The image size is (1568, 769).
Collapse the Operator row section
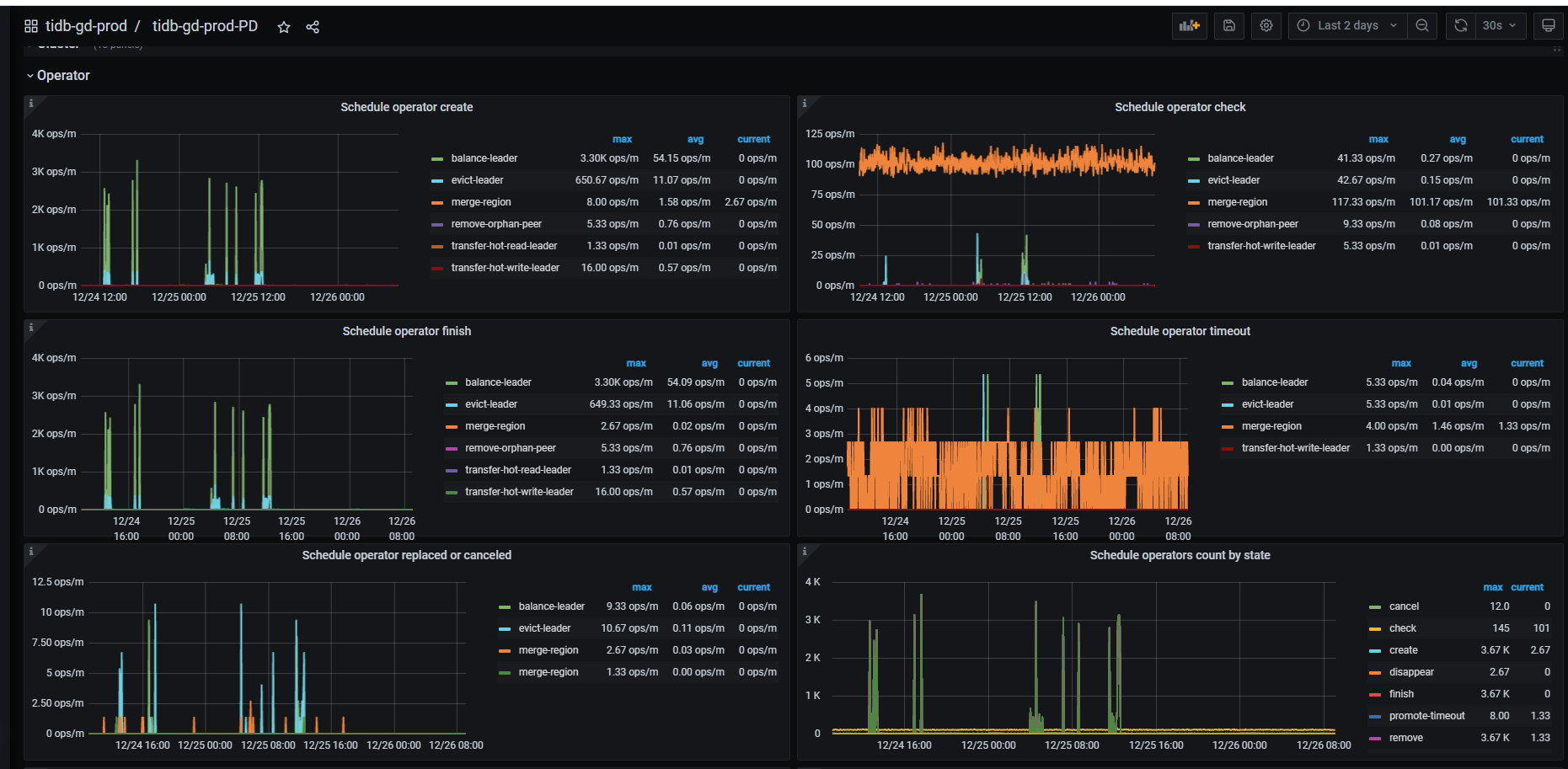(x=57, y=76)
